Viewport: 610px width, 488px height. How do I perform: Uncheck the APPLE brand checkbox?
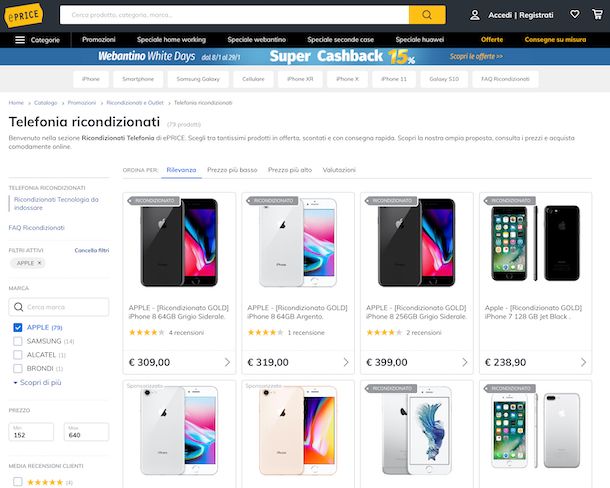point(18,328)
